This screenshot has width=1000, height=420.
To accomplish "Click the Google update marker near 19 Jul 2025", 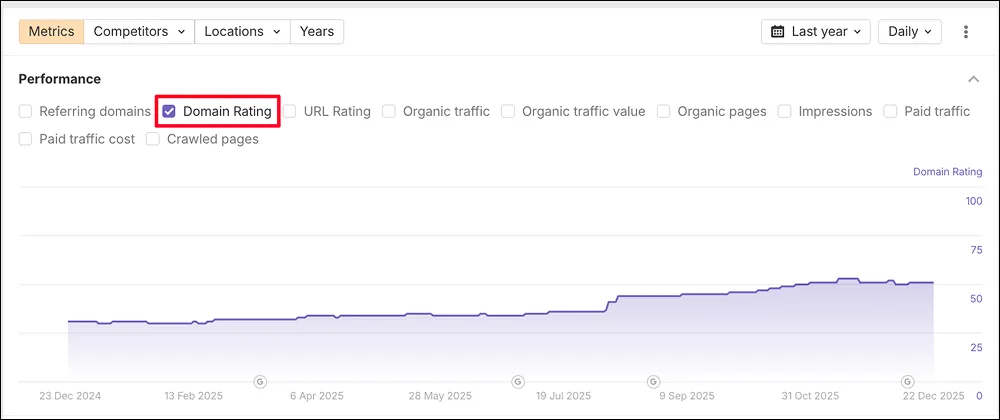I will pos(518,381).
